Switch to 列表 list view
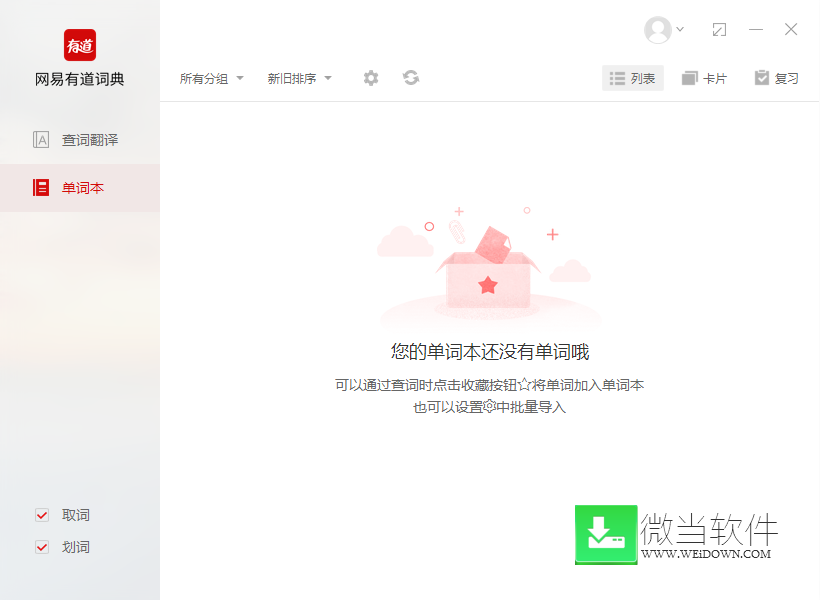The image size is (820, 600). pyautogui.click(x=633, y=78)
